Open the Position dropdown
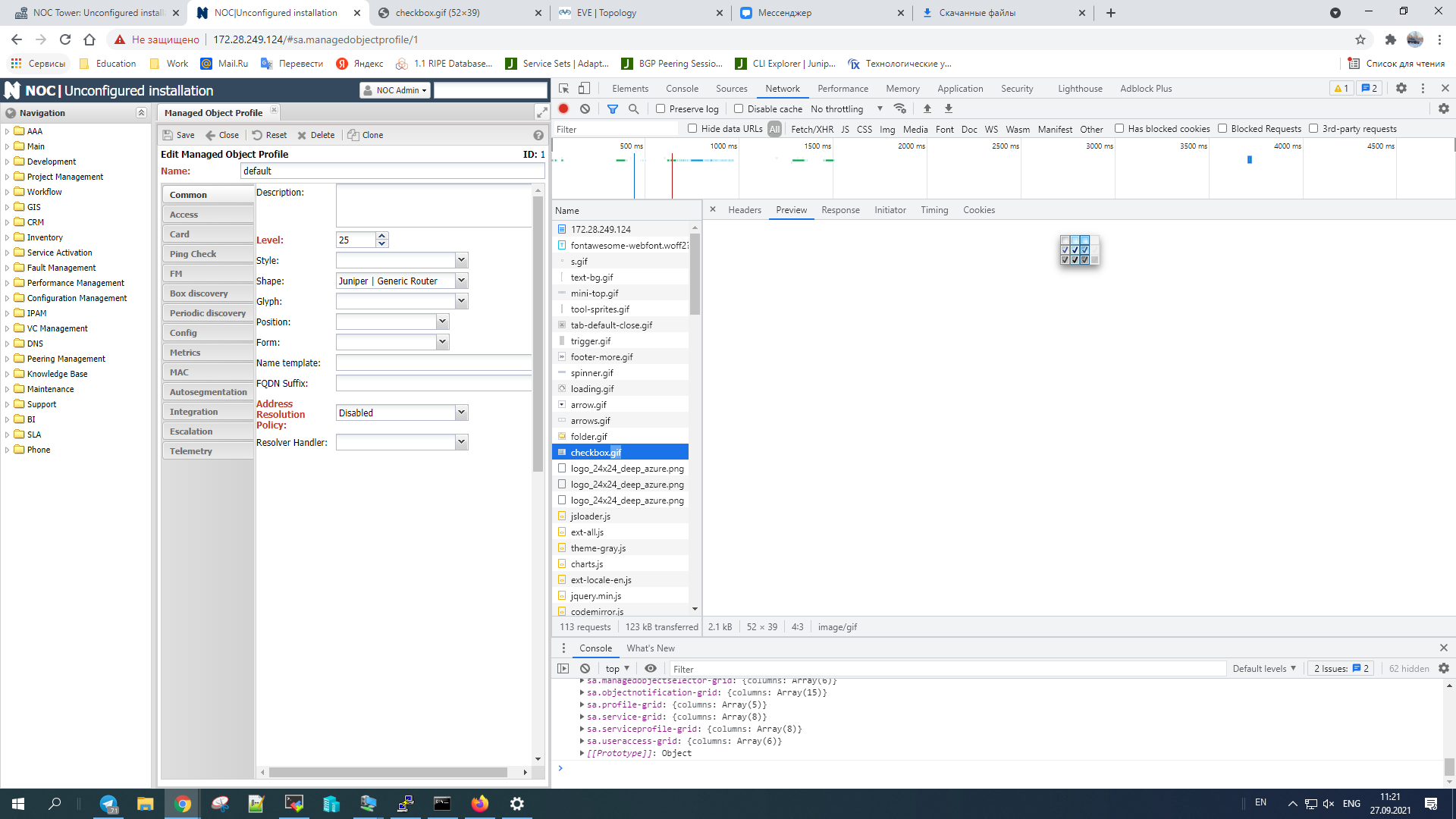 (x=442, y=322)
